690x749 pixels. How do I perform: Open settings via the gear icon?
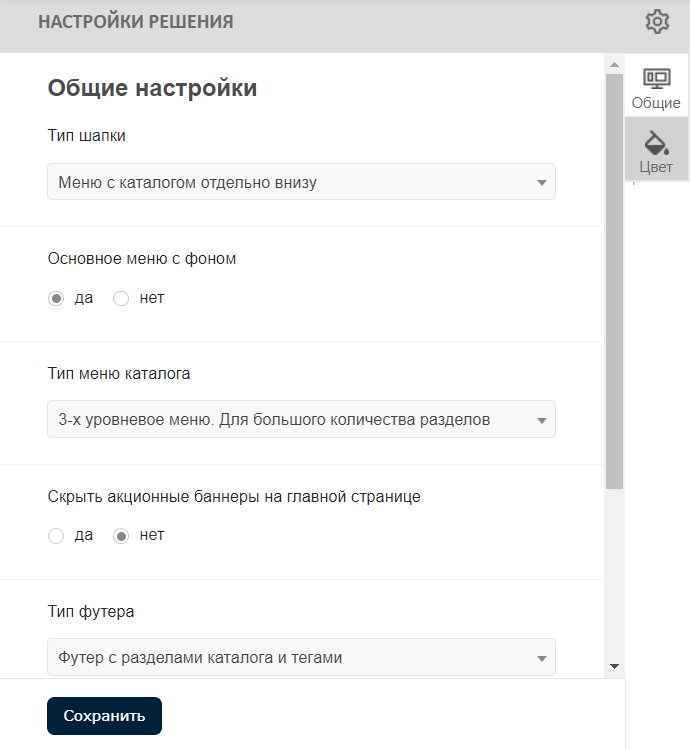(x=657, y=21)
